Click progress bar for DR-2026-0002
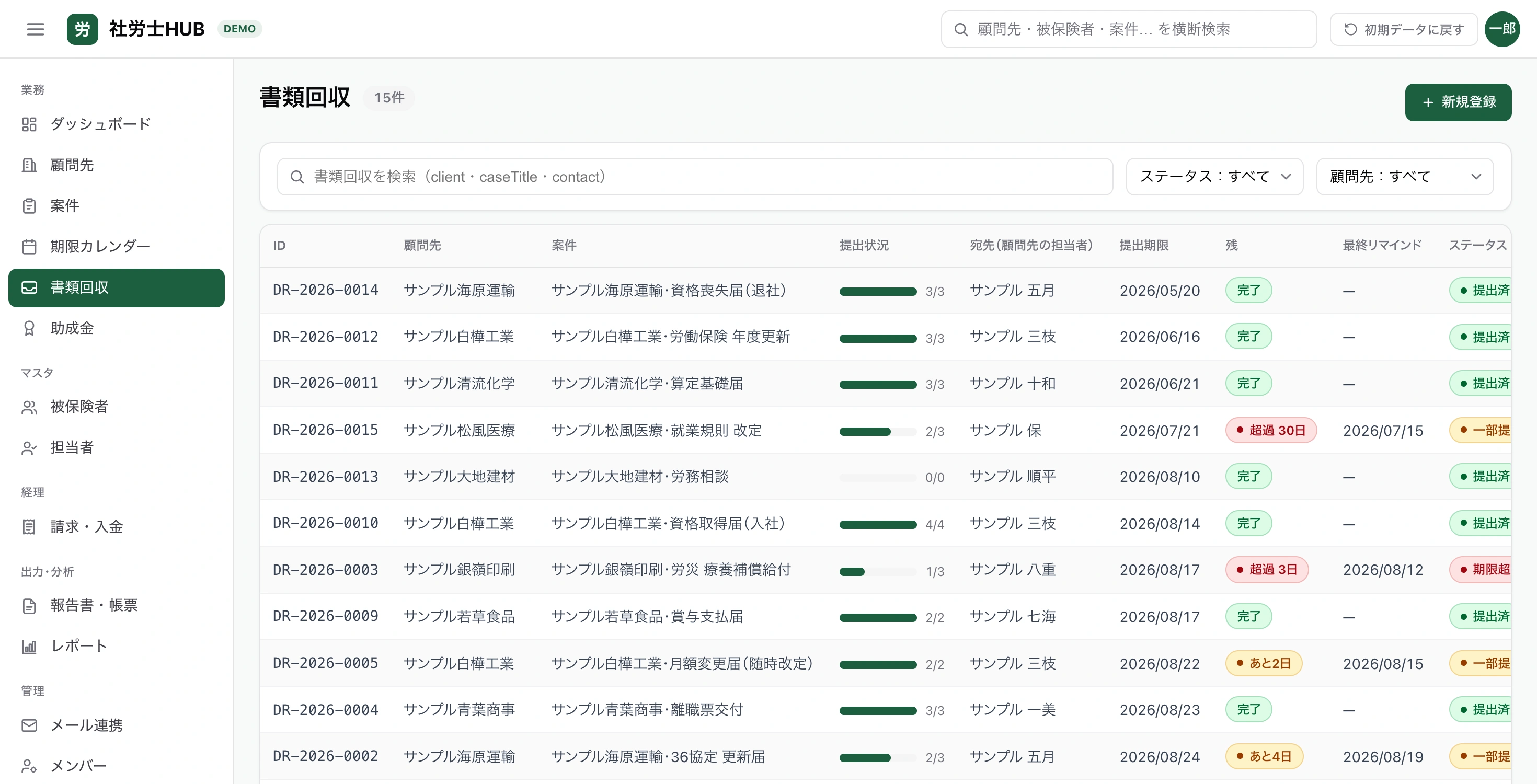Viewport: 1537px width, 784px height. click(878, 758)
